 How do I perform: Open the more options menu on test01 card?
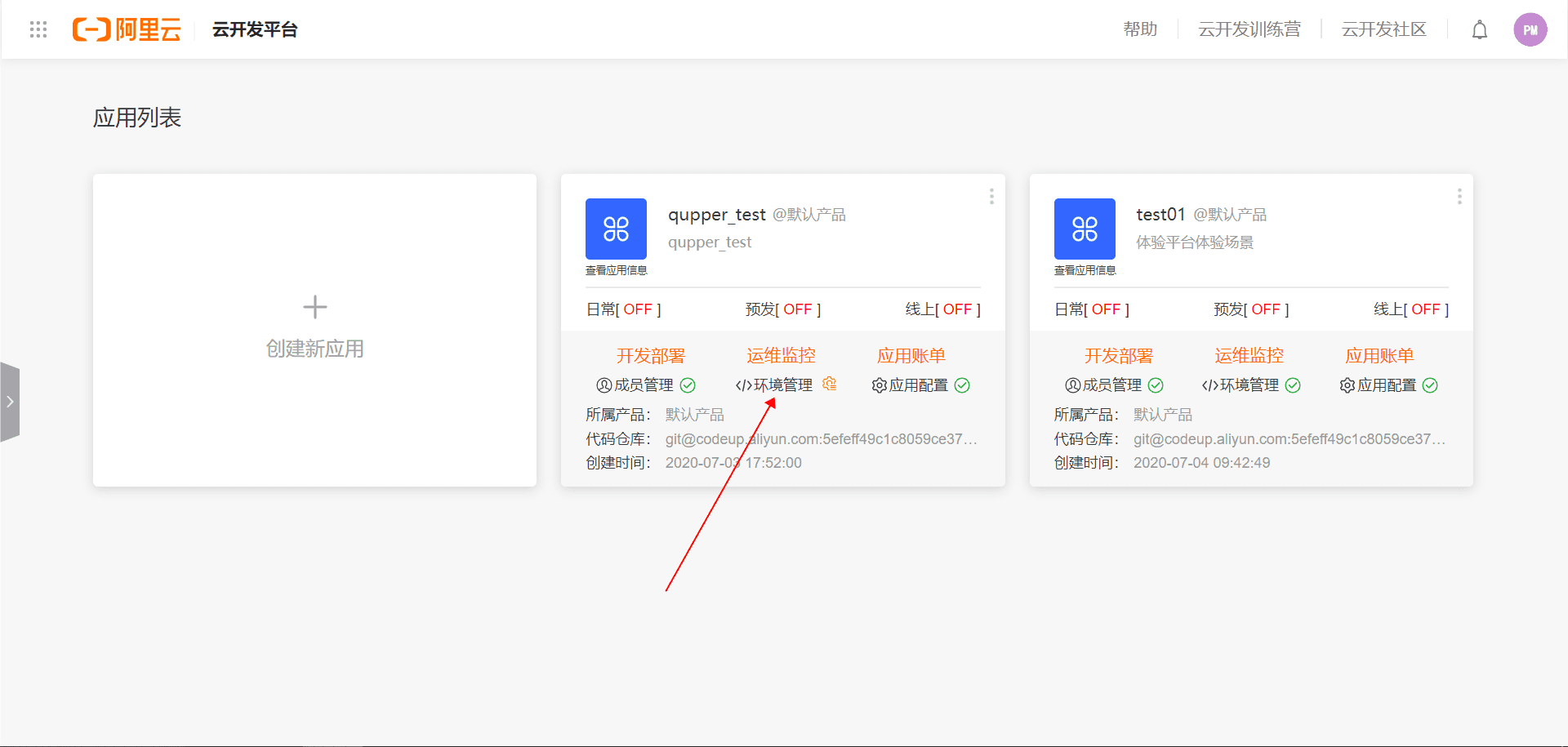(1459, 197)
